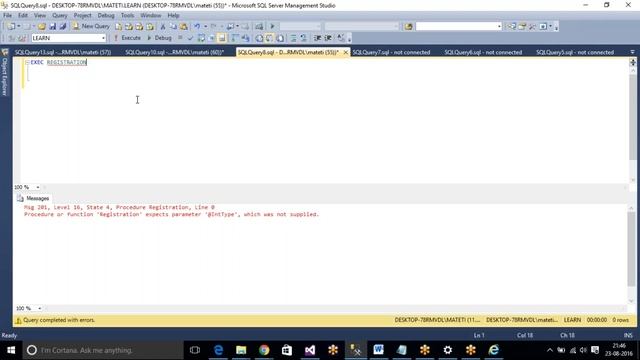Screen dimensions: 640x360
Task: Open Google Chrome from the taskbar
Action: pyautogui.click(x=264, y=350)
